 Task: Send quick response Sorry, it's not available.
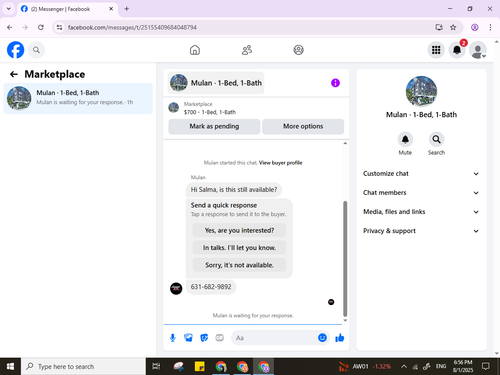tap(239, 265)
